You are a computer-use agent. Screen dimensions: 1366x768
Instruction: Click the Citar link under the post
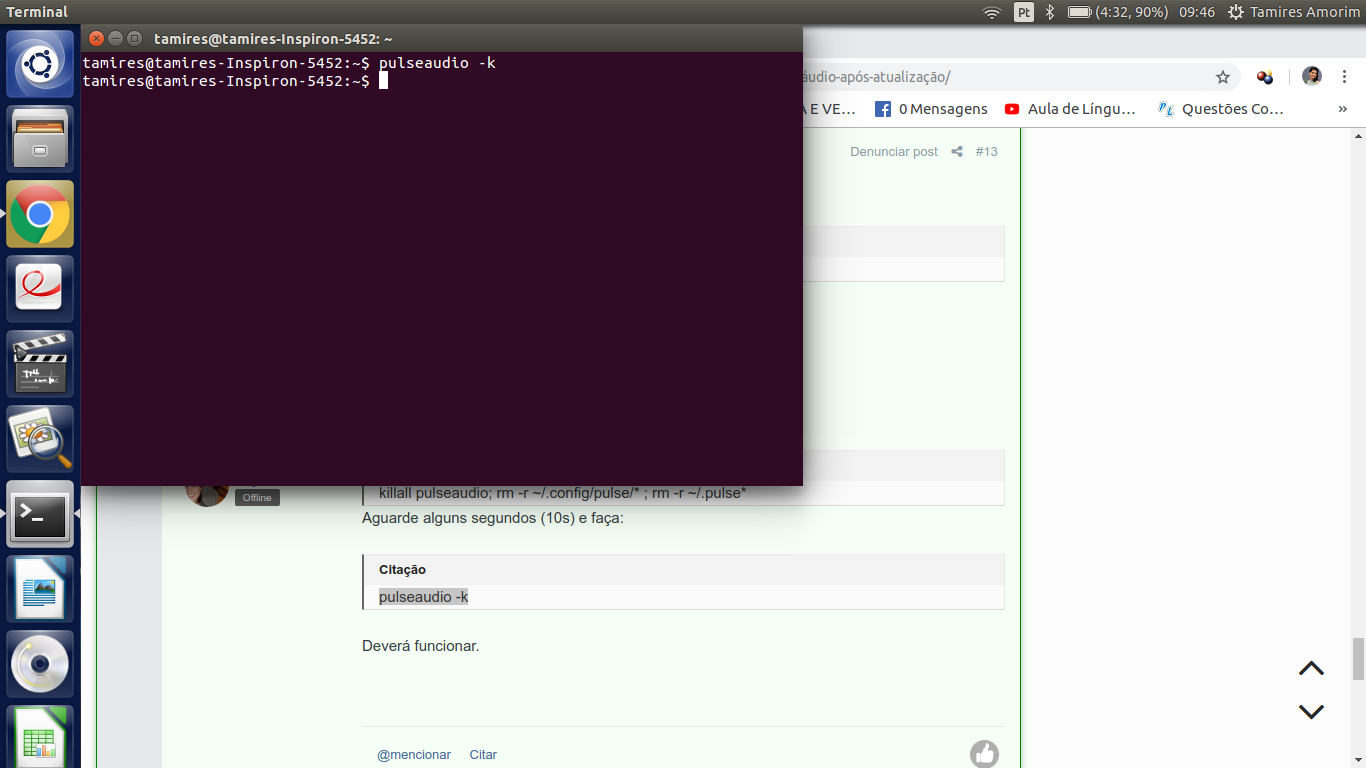483,755
